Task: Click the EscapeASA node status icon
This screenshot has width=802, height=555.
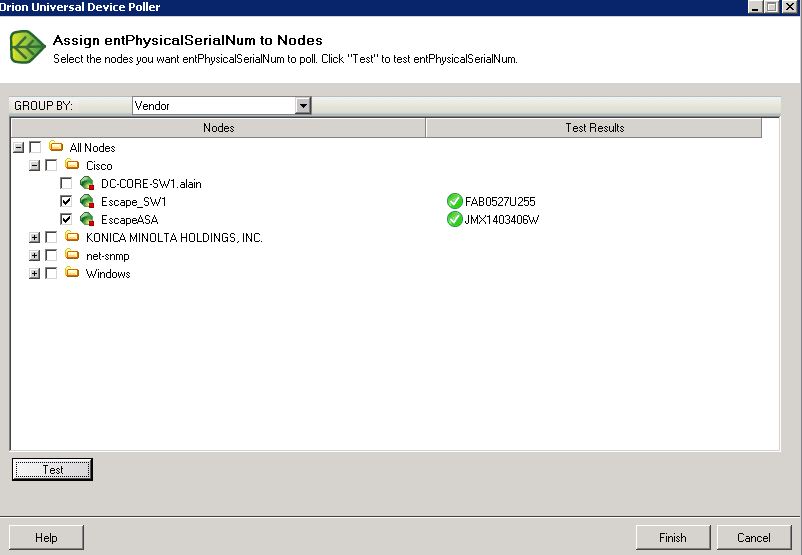Action: (87, 219)
